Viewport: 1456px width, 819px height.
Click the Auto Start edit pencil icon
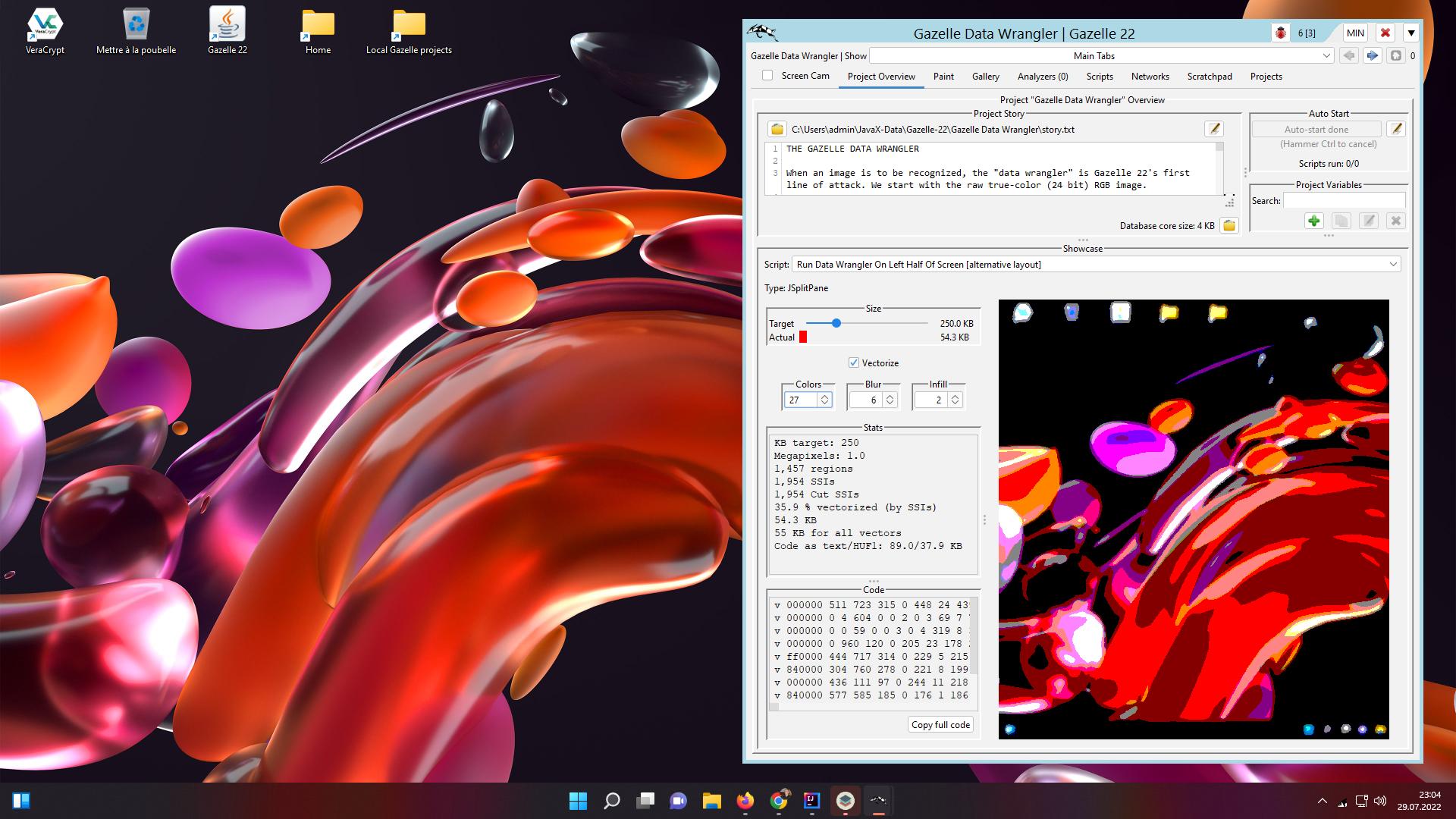(x=1396, y=129)
